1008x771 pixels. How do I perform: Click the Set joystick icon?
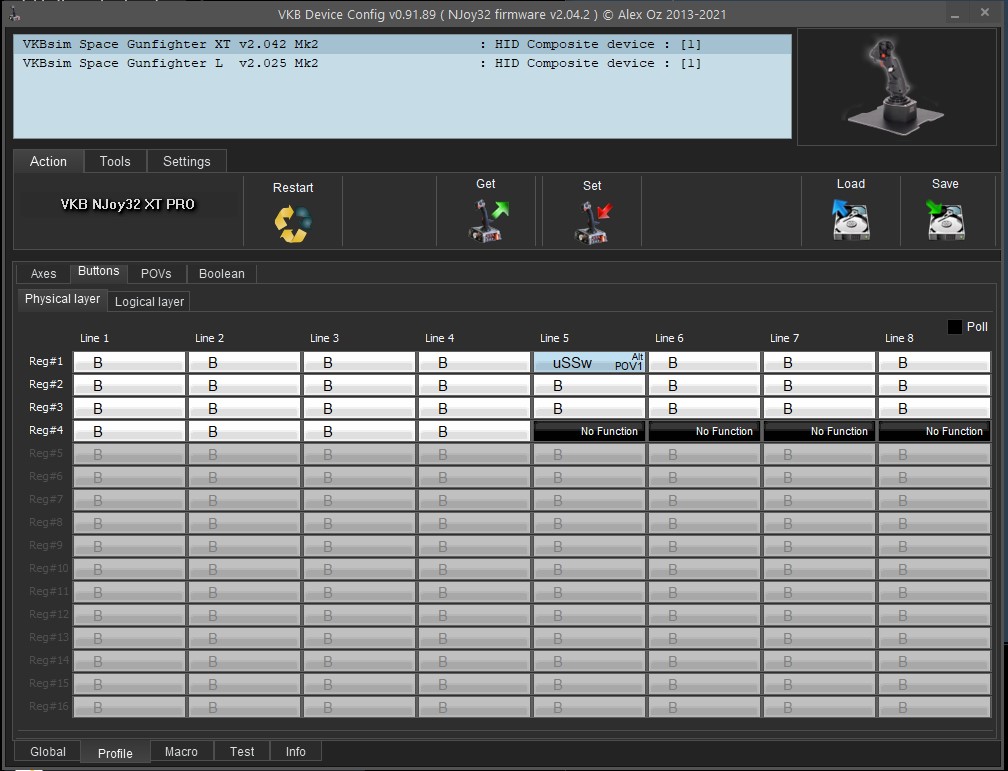coord(592,221)
